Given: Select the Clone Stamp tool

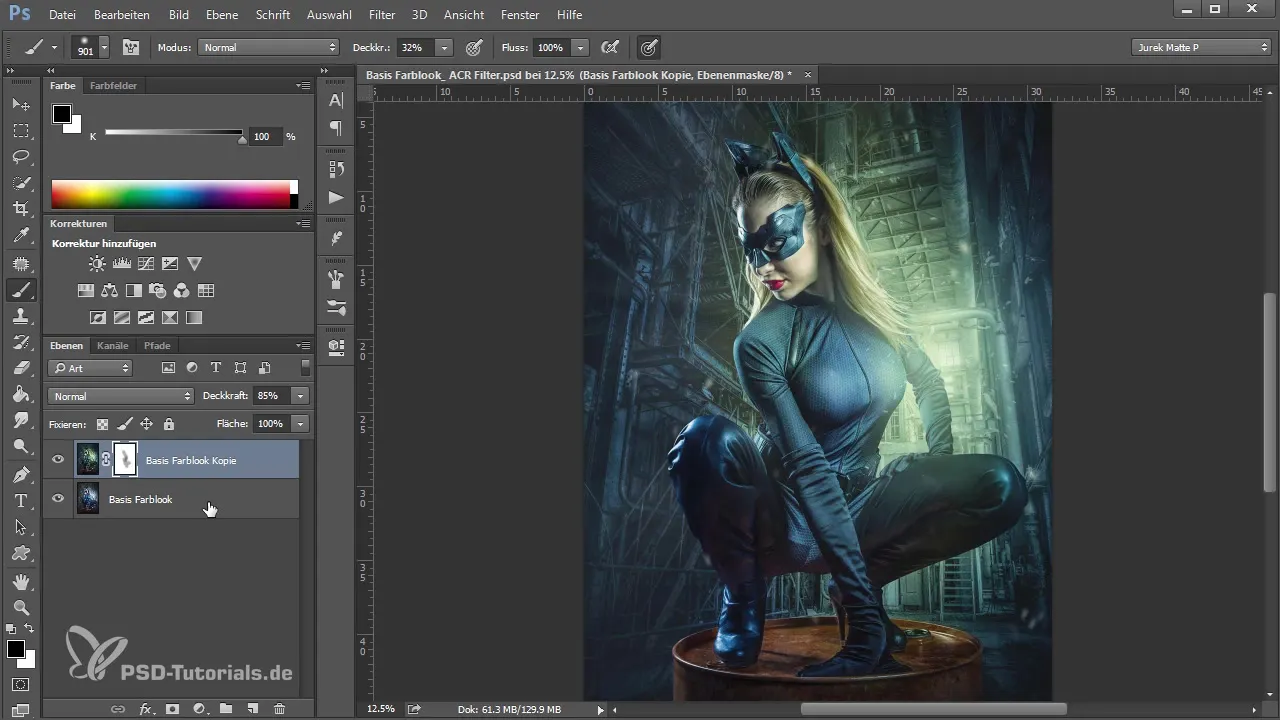Looking at the screenshot, I should [x=21, y=316].
